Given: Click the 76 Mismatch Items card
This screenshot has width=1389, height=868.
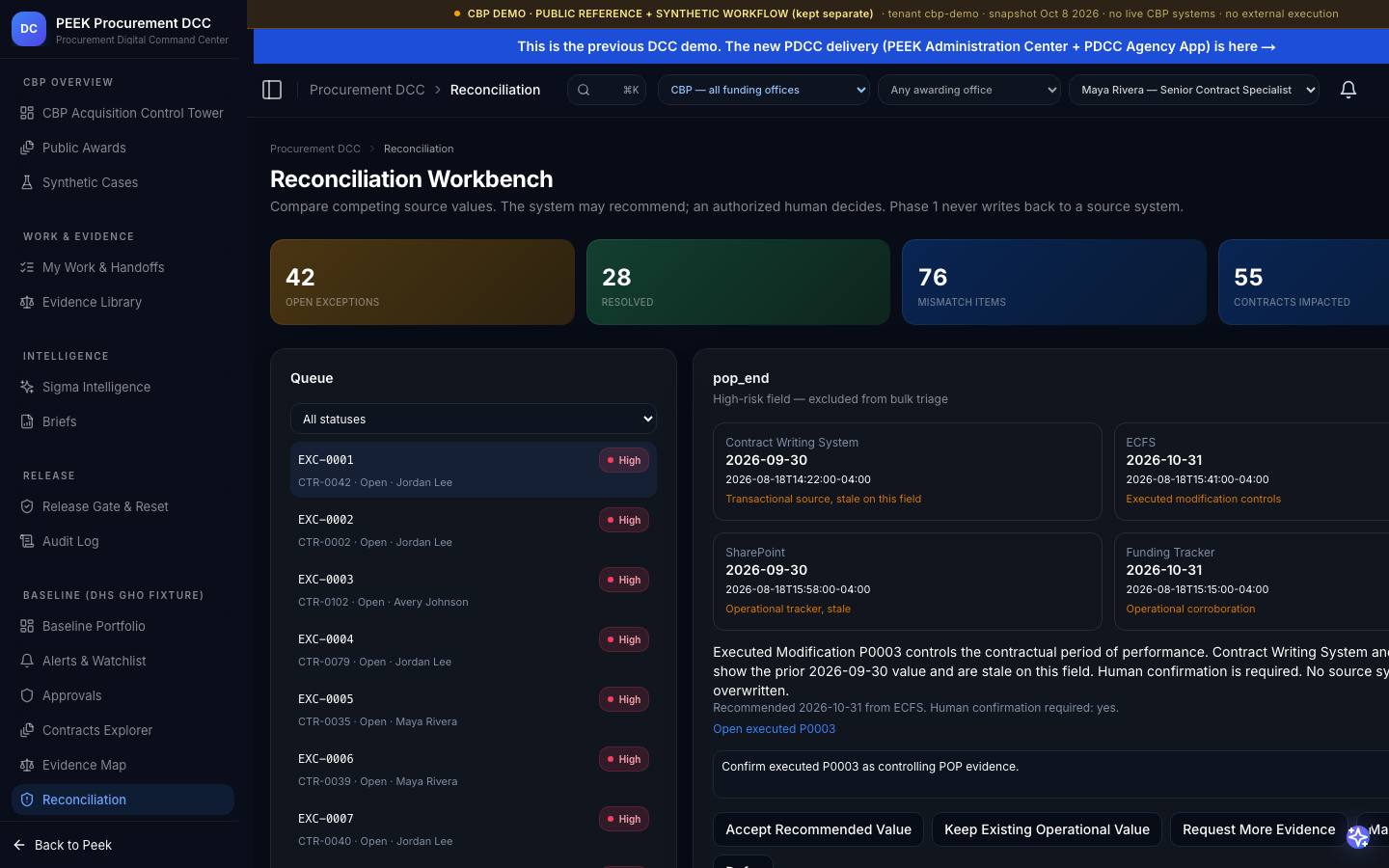Looking at the screenshot, I should 1054,282.
